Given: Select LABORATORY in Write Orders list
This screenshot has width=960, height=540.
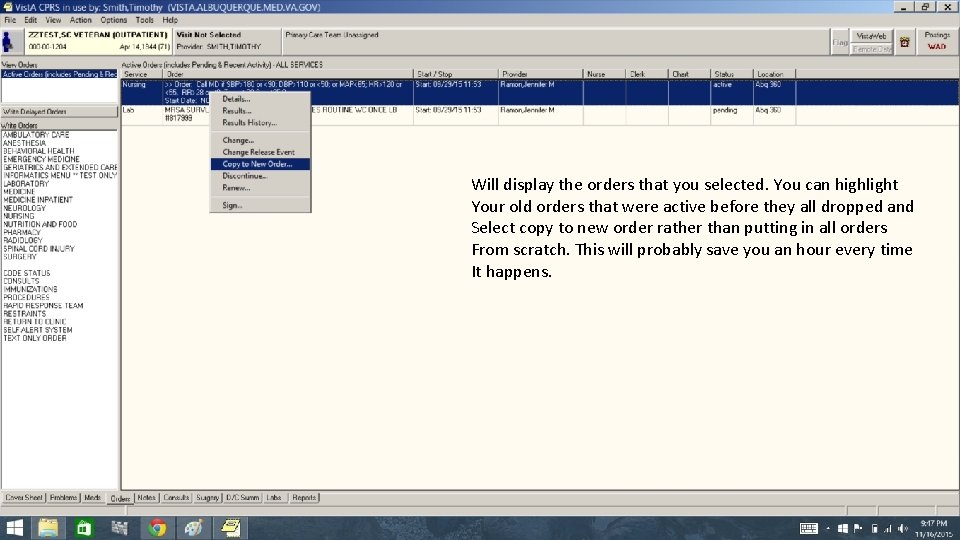Looking at the screenshot, I should point(26,184).
